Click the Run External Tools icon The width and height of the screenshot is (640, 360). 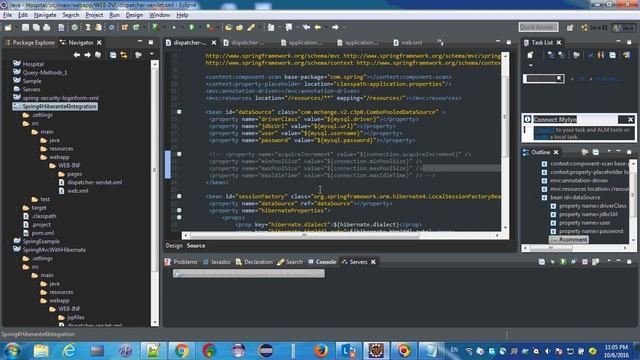[x=210, y=27]
